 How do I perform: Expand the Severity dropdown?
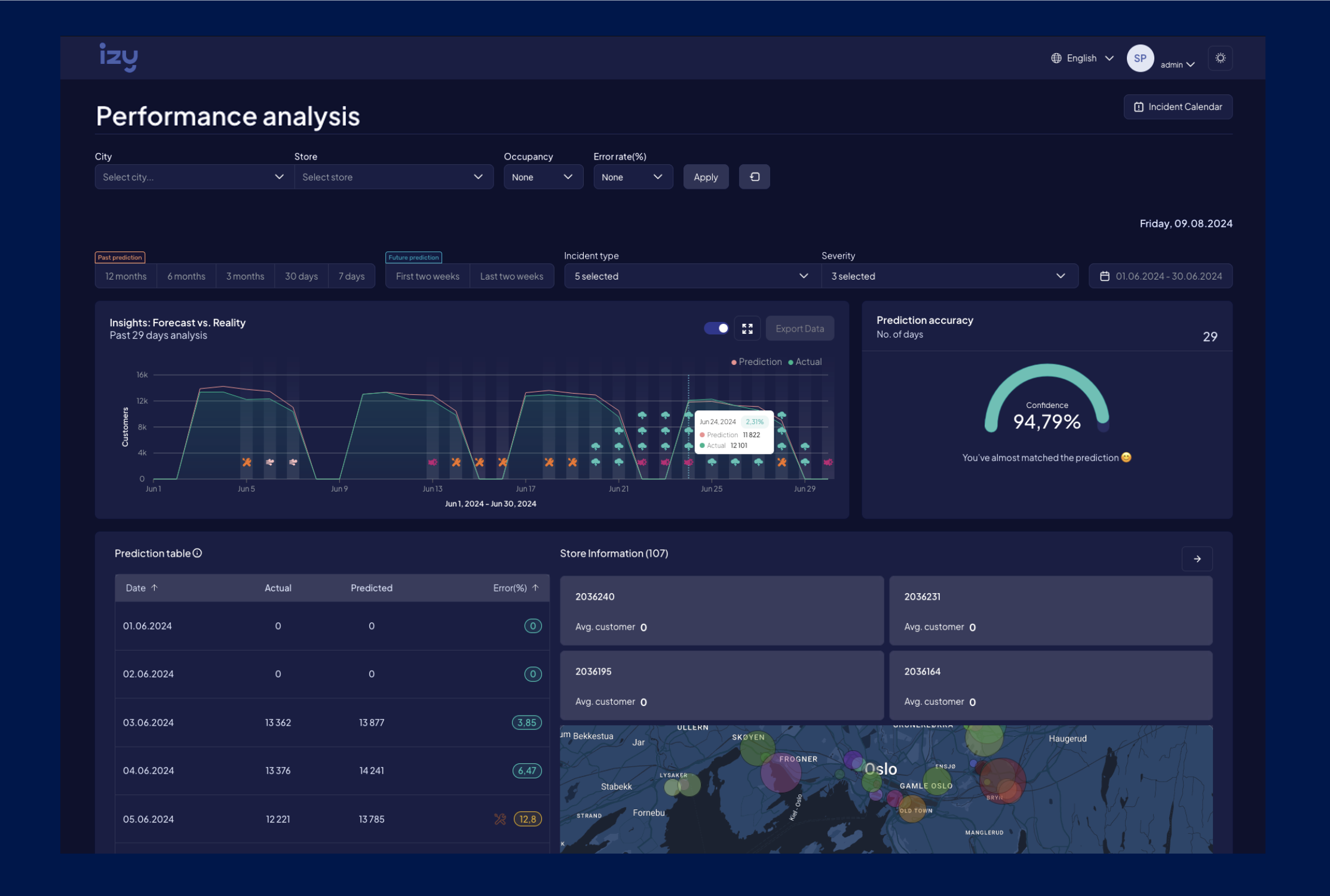[x=949, y=276]
